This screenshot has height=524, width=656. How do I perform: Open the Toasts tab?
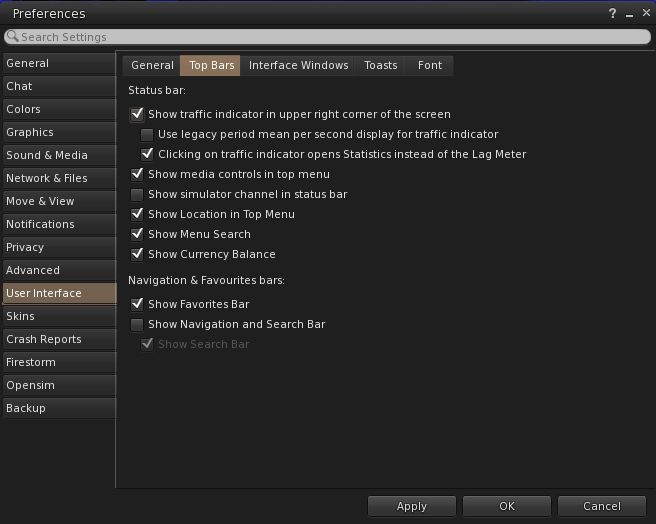pyautogui.click(x=380, y=66)
